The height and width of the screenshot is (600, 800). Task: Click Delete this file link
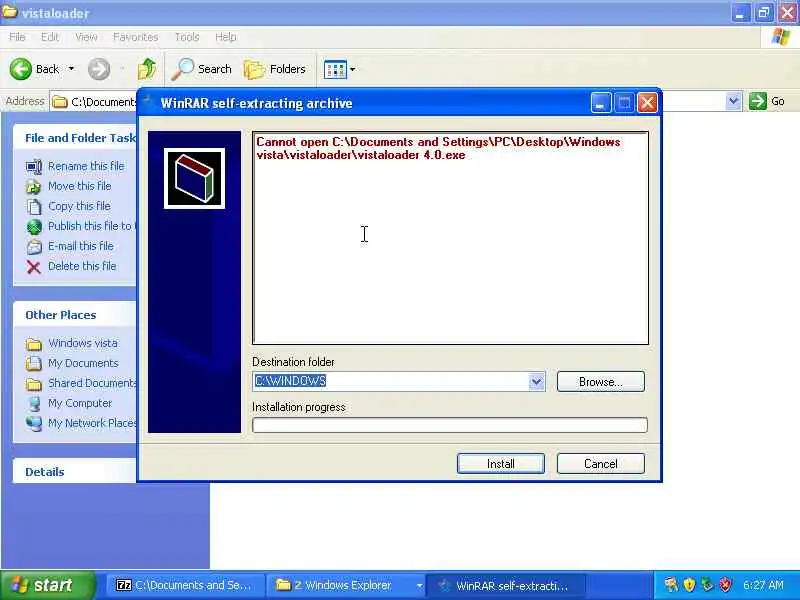coord(82,266)
